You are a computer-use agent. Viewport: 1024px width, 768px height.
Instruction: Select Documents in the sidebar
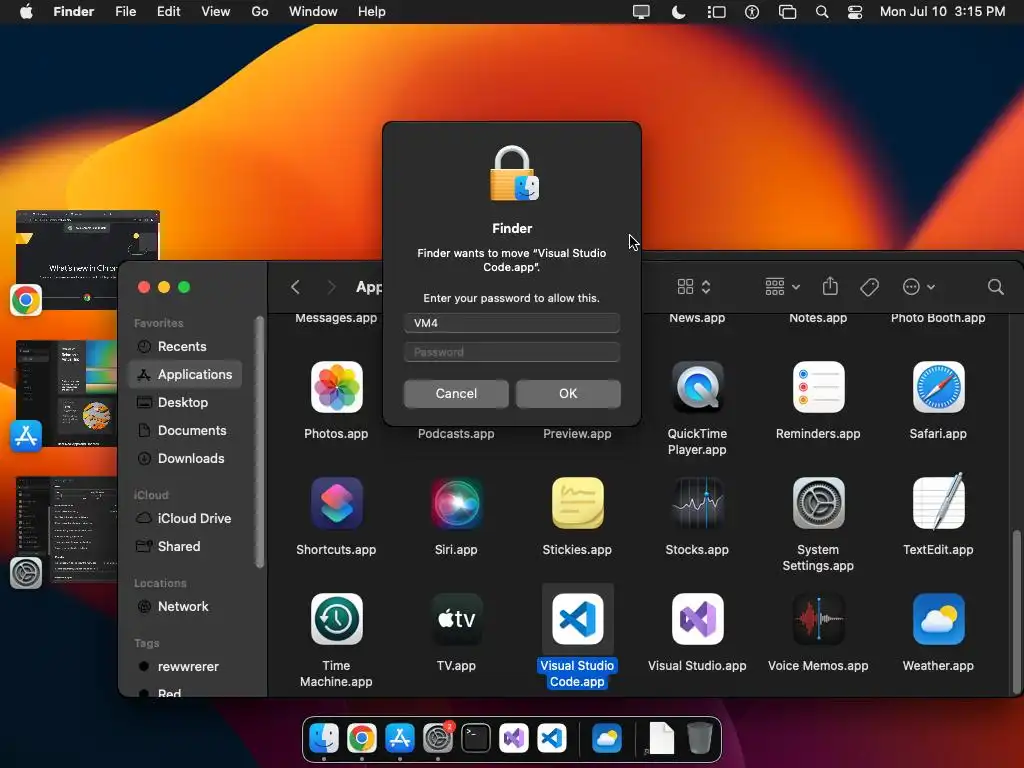(x=185, y=430)
